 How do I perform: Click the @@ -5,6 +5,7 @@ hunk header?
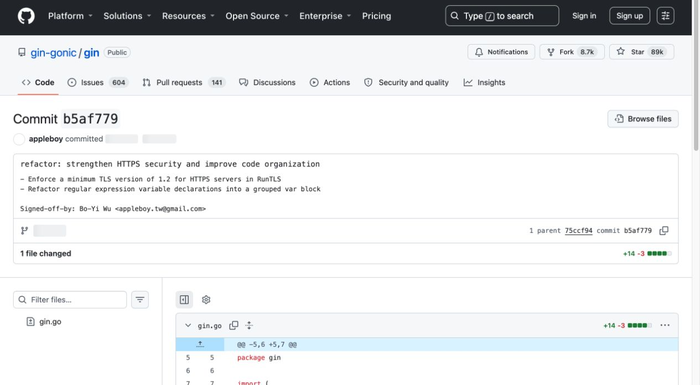(x=267, y=344)
